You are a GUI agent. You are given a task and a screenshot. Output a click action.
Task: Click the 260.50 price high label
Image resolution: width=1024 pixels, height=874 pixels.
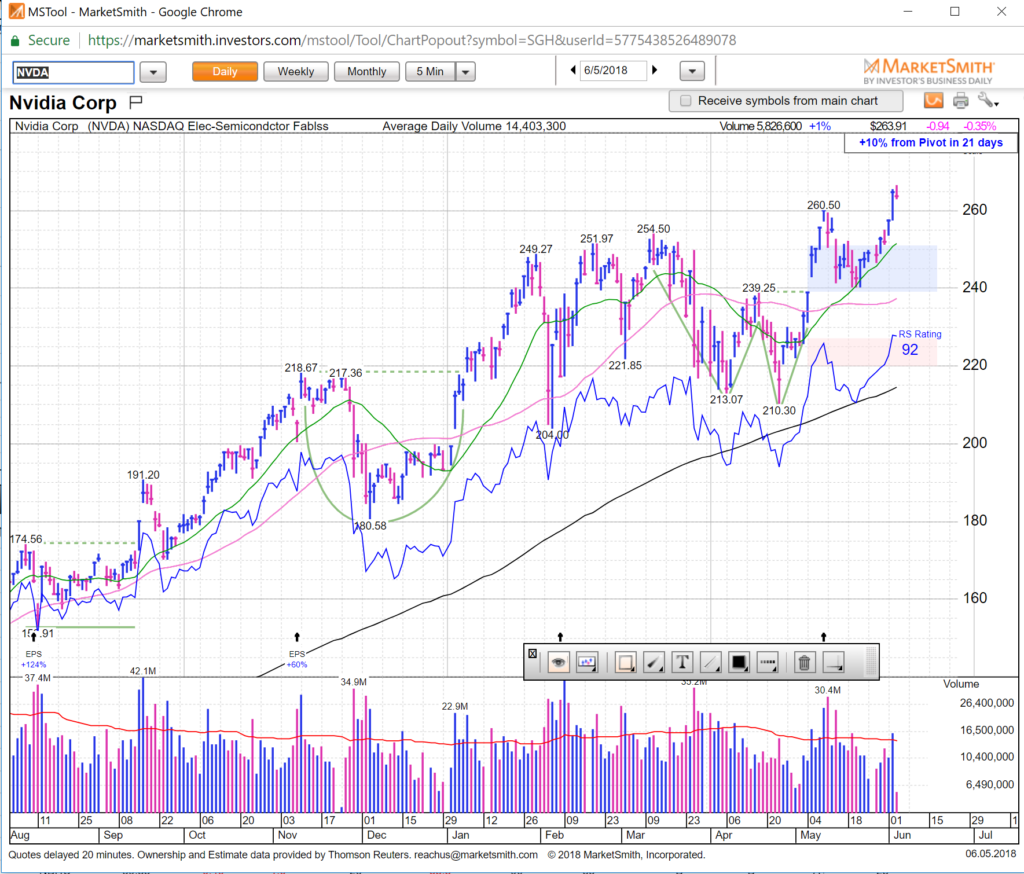(824, 205)
